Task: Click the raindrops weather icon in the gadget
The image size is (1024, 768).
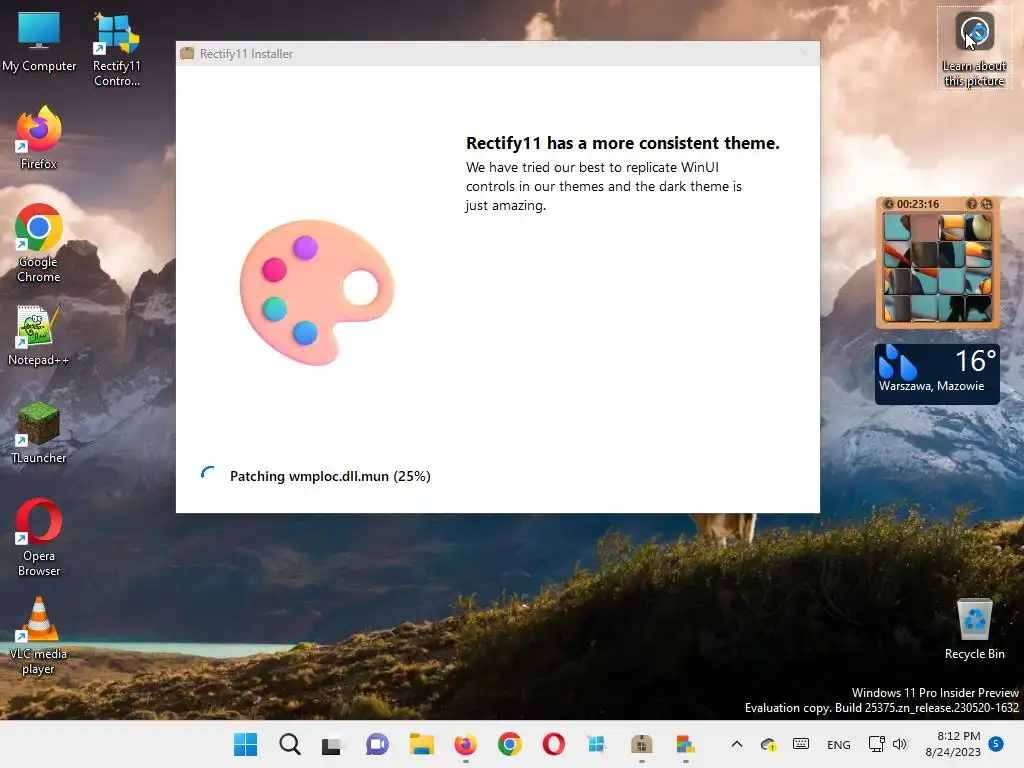Action: (x=897, y=362)
